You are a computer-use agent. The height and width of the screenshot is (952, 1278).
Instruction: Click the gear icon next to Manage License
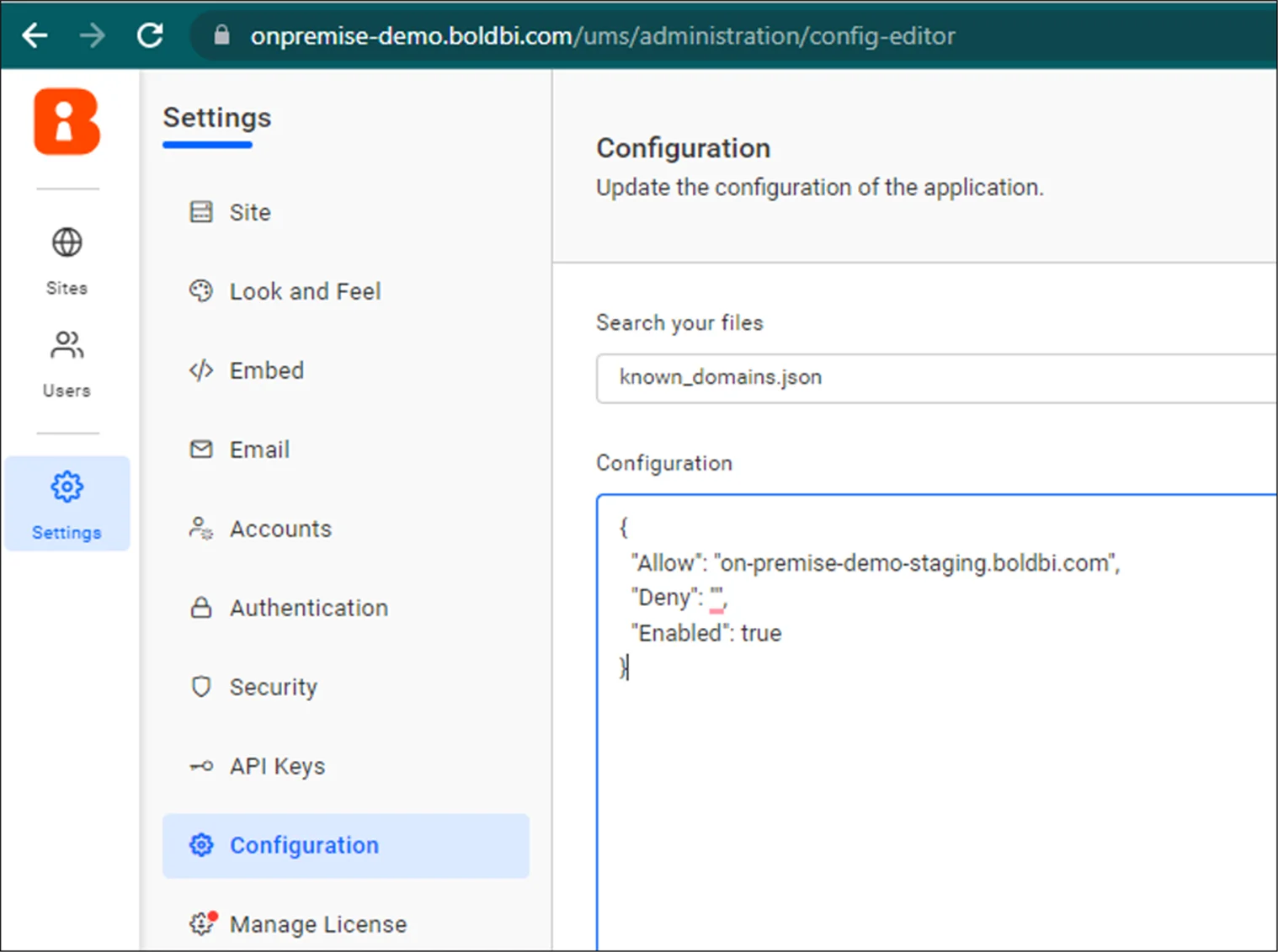tap(201, 923)
